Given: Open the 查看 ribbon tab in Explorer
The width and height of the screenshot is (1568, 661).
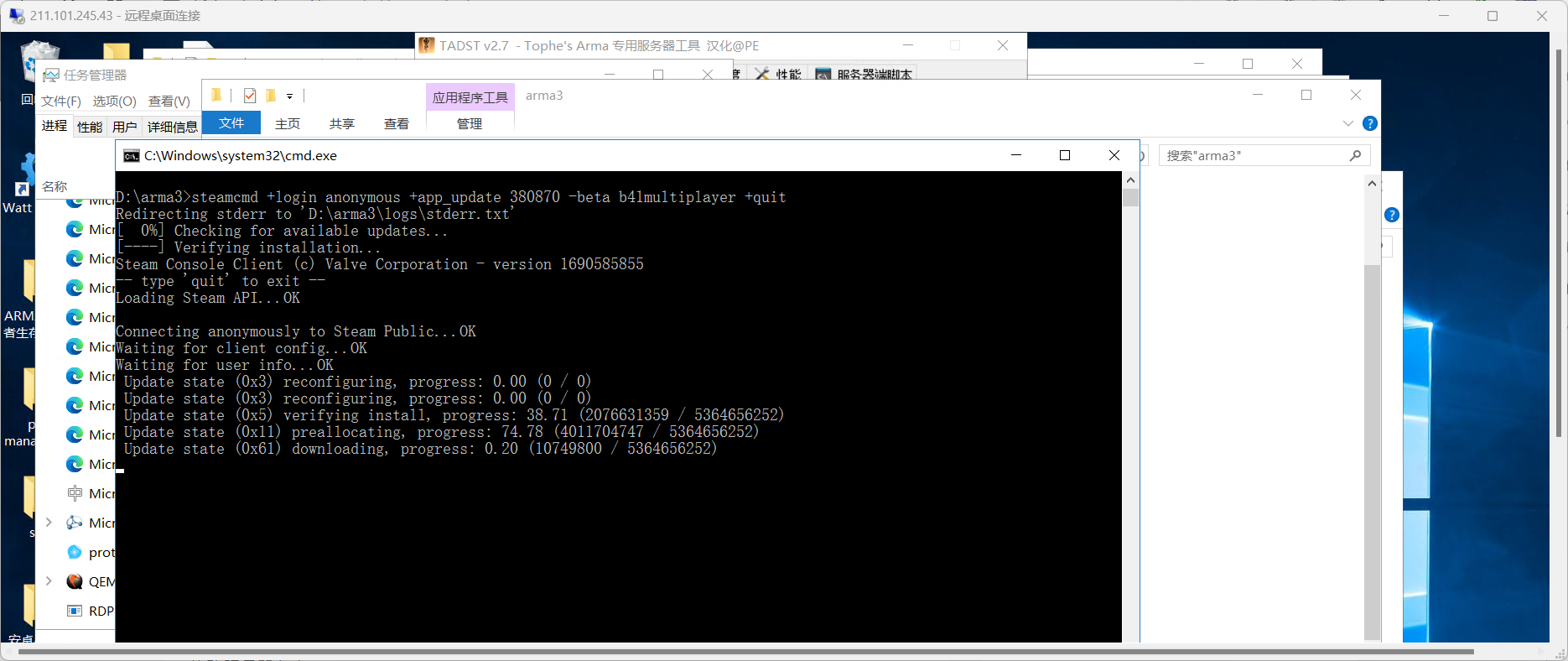Looking at the screenshot, I should tap(397, 123).
